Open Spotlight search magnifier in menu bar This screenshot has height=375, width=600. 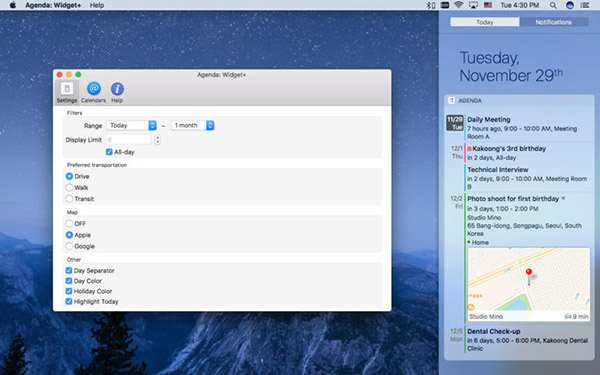point(553,5)
